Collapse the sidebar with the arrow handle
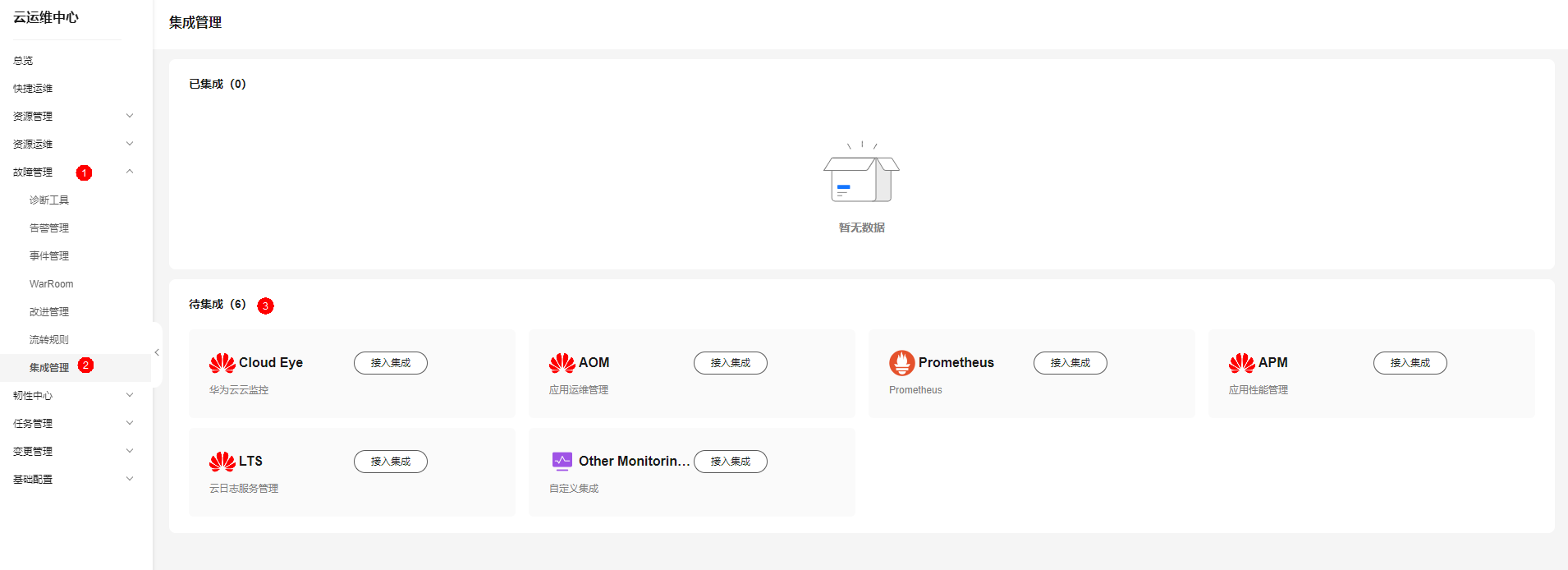This screenshot has height=570, width=1568. [x=157, y=352]
